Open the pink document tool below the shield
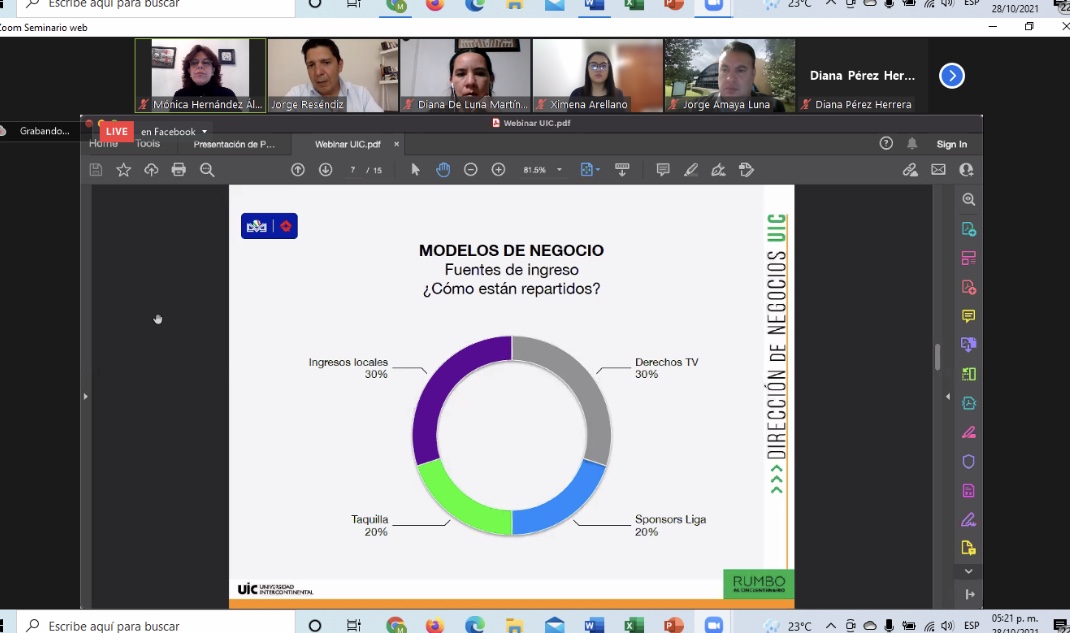Screen dimensions: 1070x633 tap(968, 490)
